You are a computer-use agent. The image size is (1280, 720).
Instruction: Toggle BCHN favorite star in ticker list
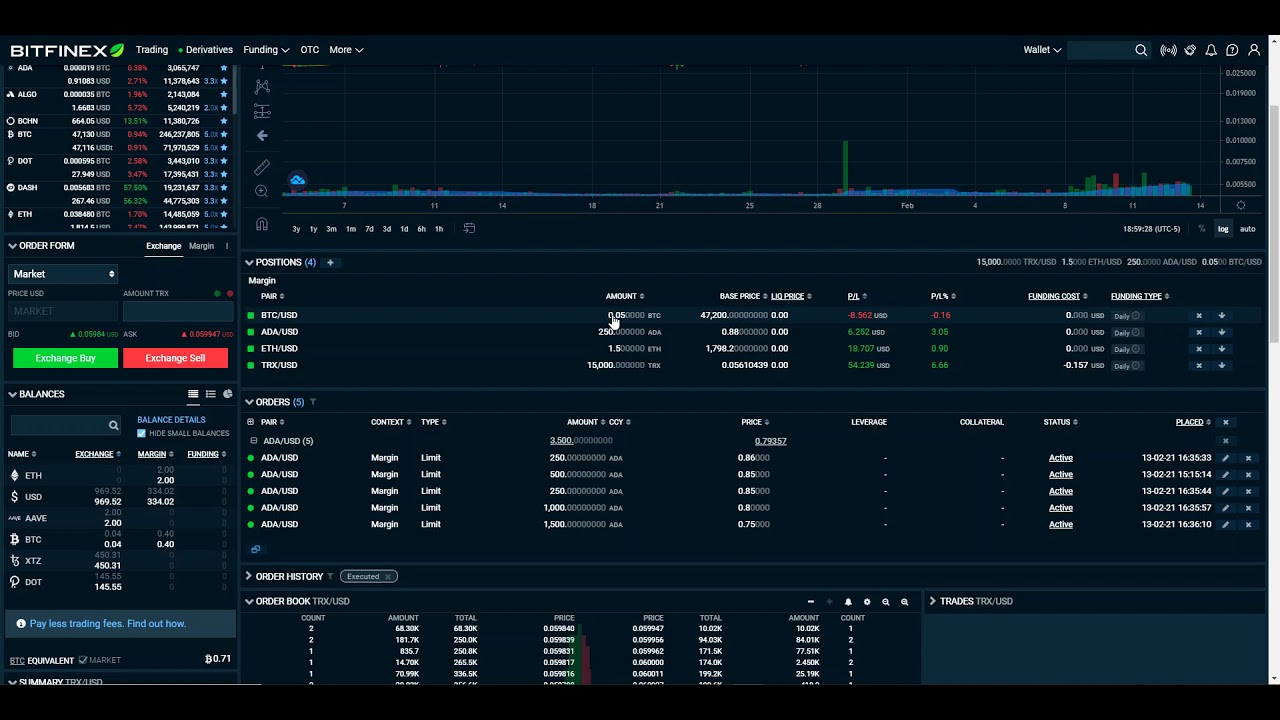224,121
